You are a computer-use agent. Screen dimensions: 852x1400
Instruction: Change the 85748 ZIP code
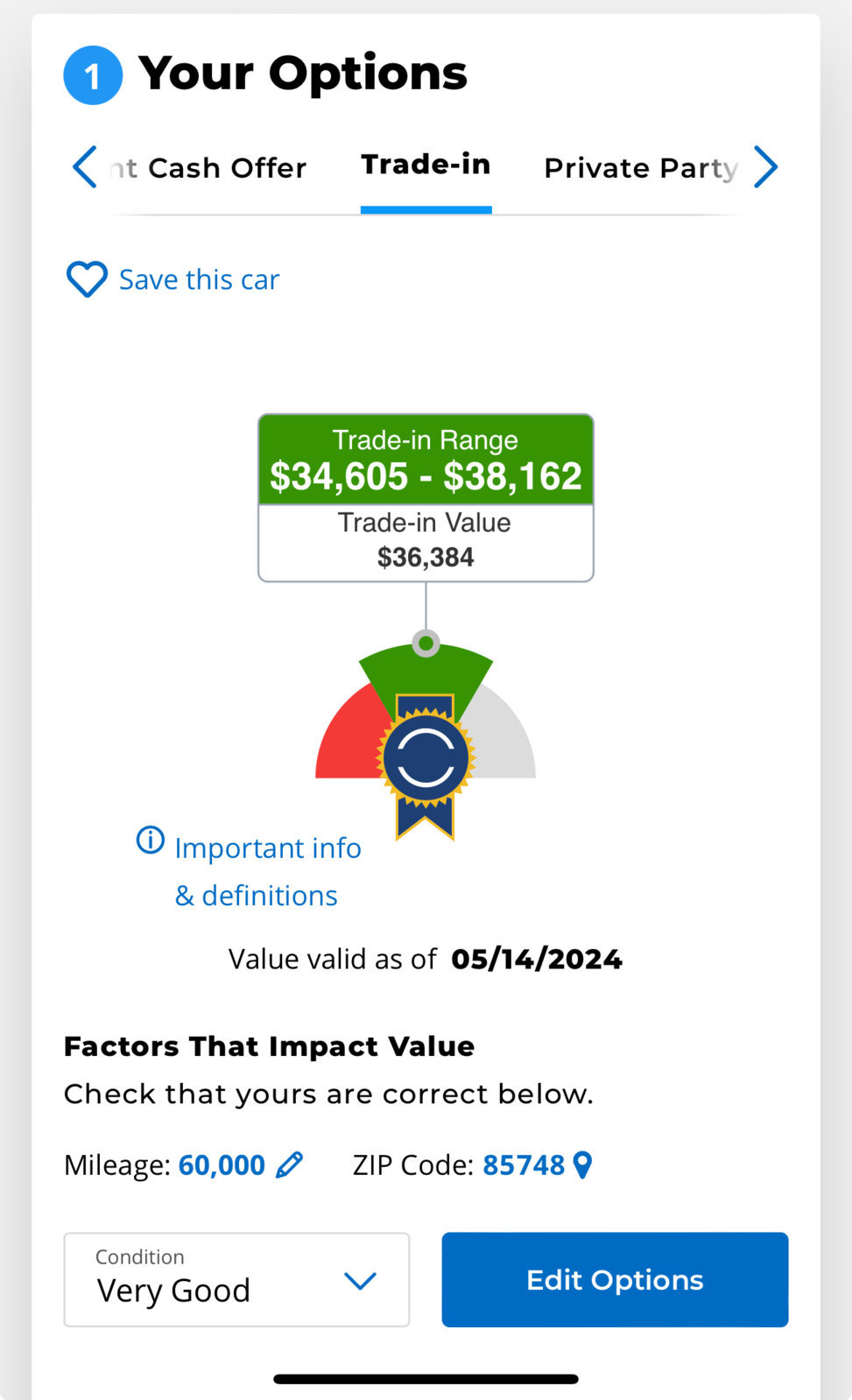[x=524, y=1165]
